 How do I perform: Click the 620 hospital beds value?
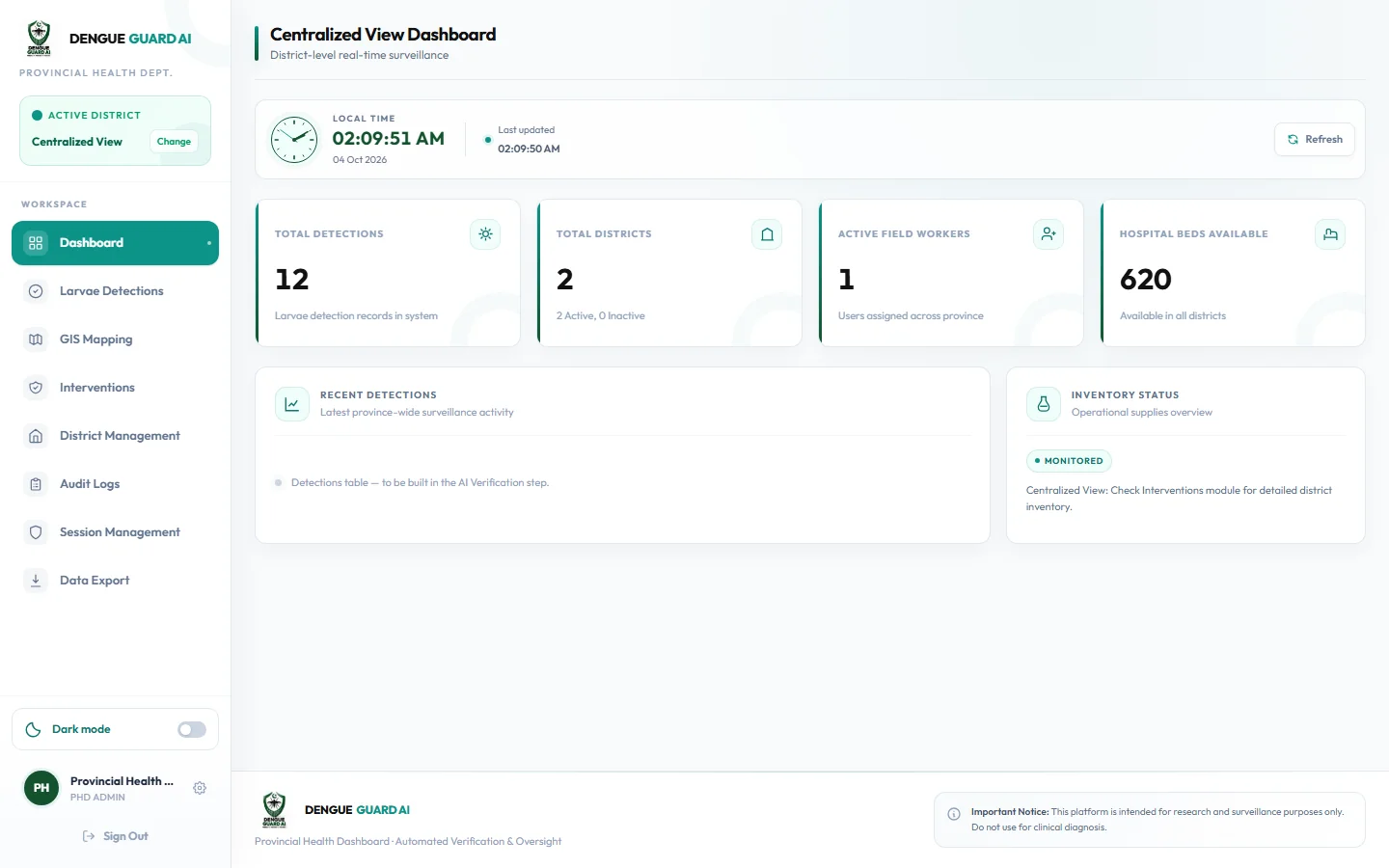tap(1146, 280)
